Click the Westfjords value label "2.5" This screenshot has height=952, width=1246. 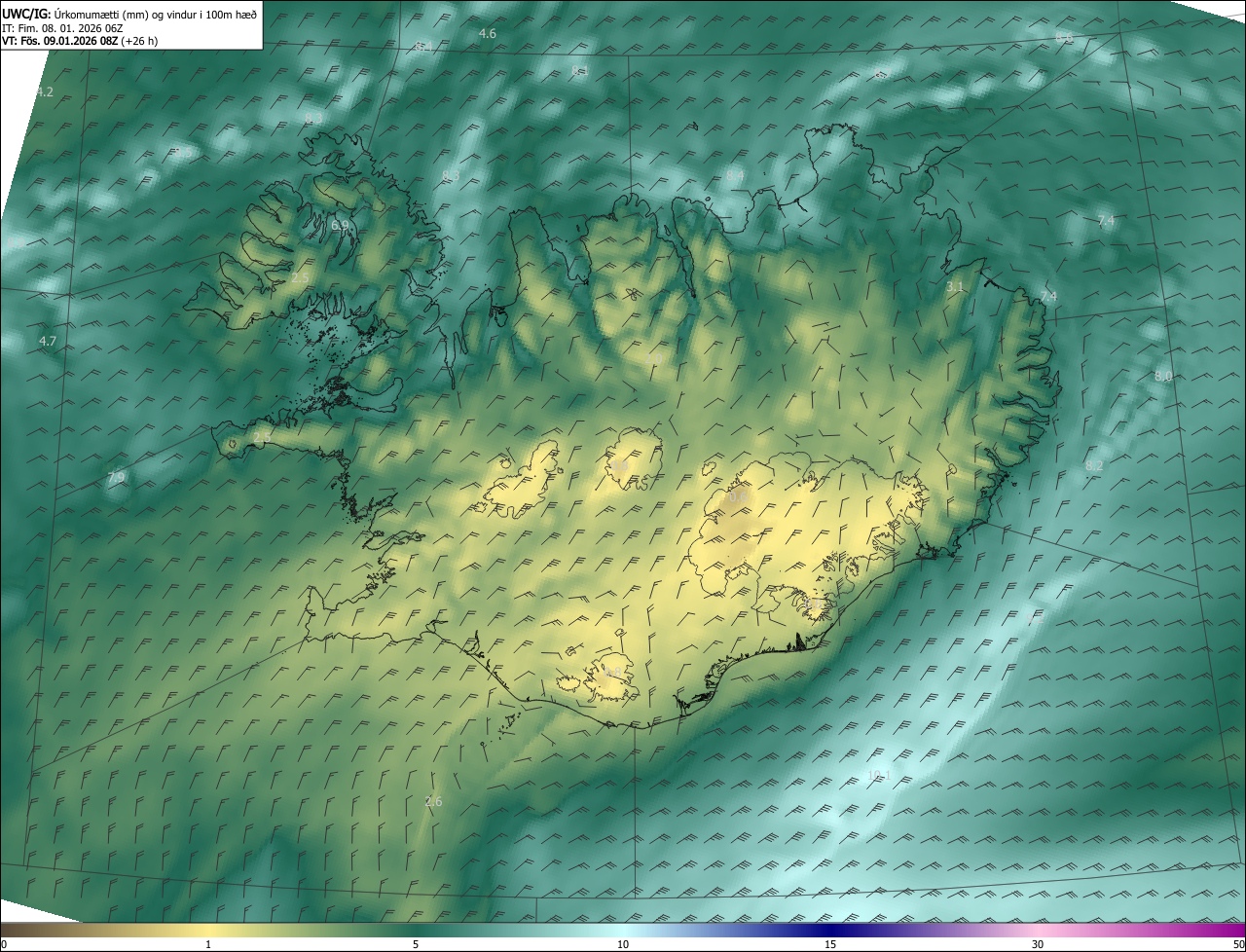point(300,278)
